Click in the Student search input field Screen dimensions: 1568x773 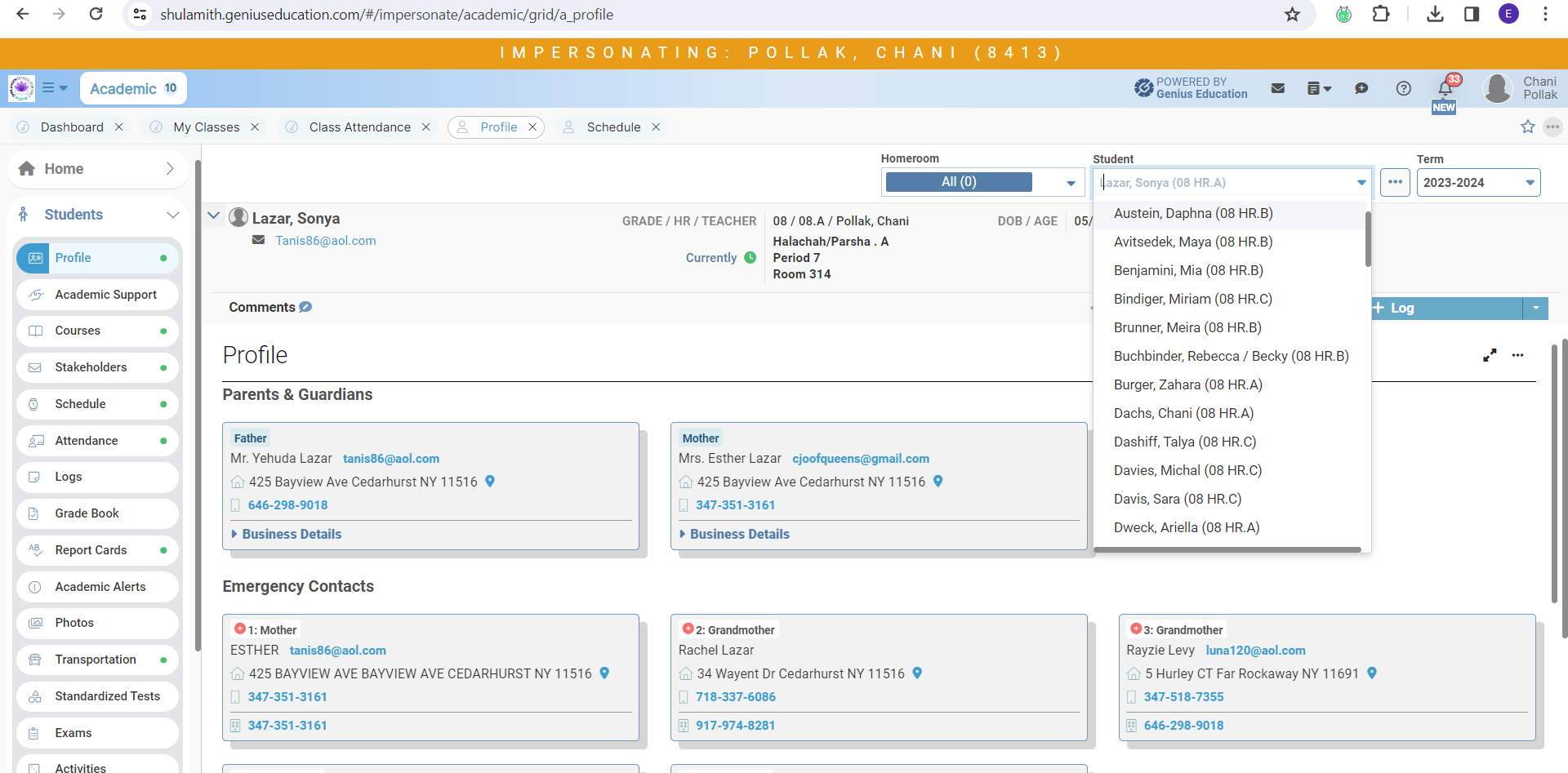[1225, 183]
